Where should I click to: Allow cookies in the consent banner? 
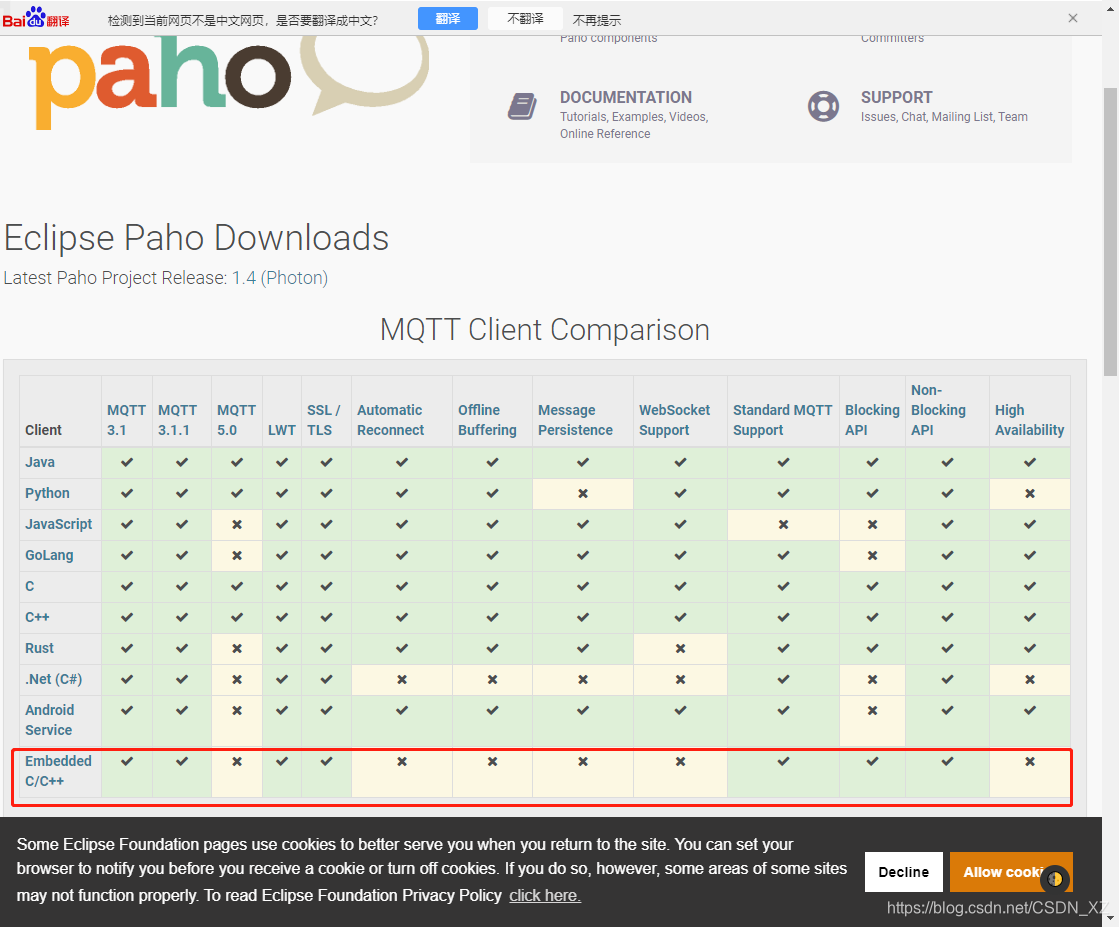(x=1011, y=872)
